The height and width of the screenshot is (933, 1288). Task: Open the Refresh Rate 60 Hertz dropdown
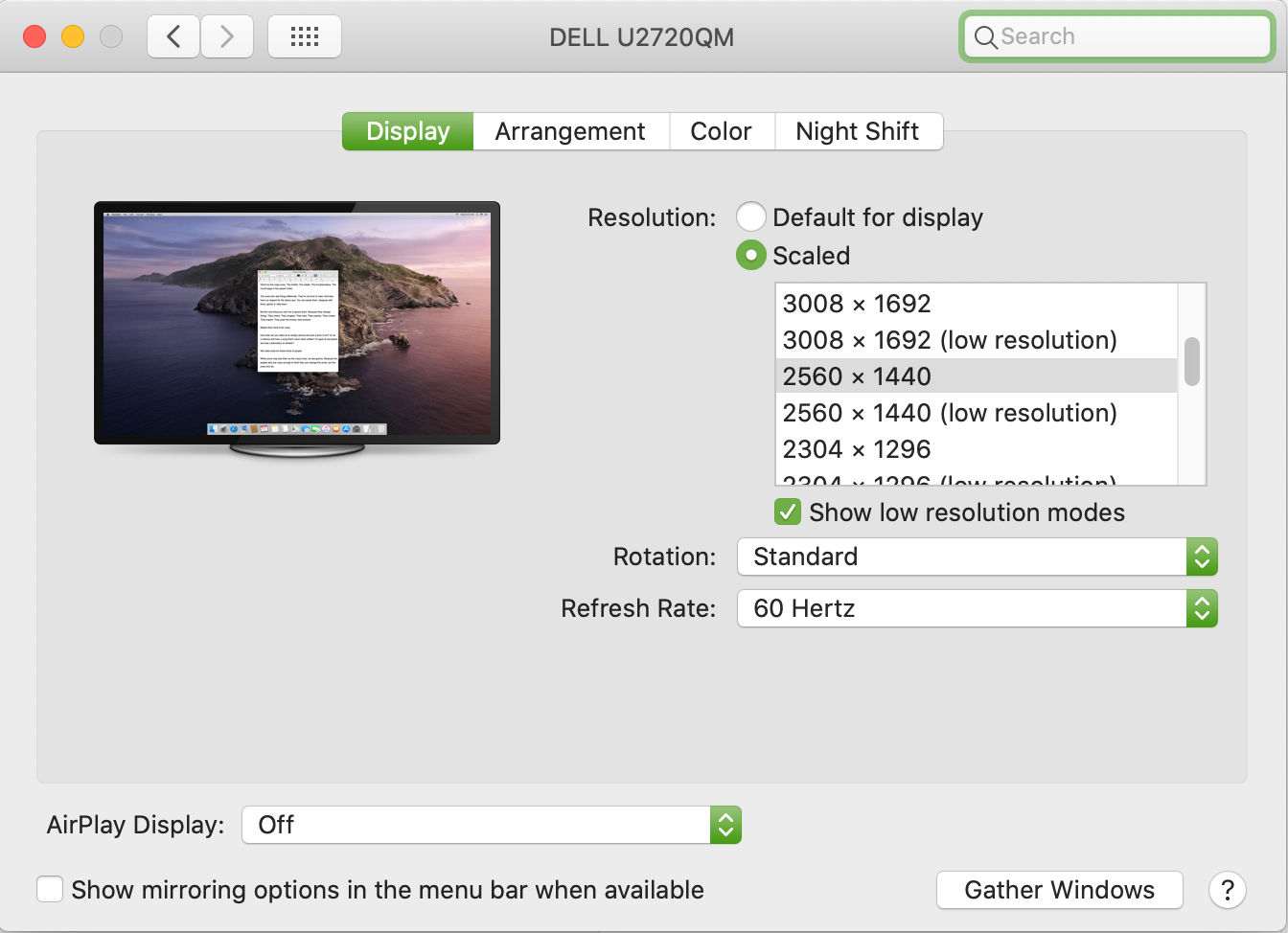[977, 608]
